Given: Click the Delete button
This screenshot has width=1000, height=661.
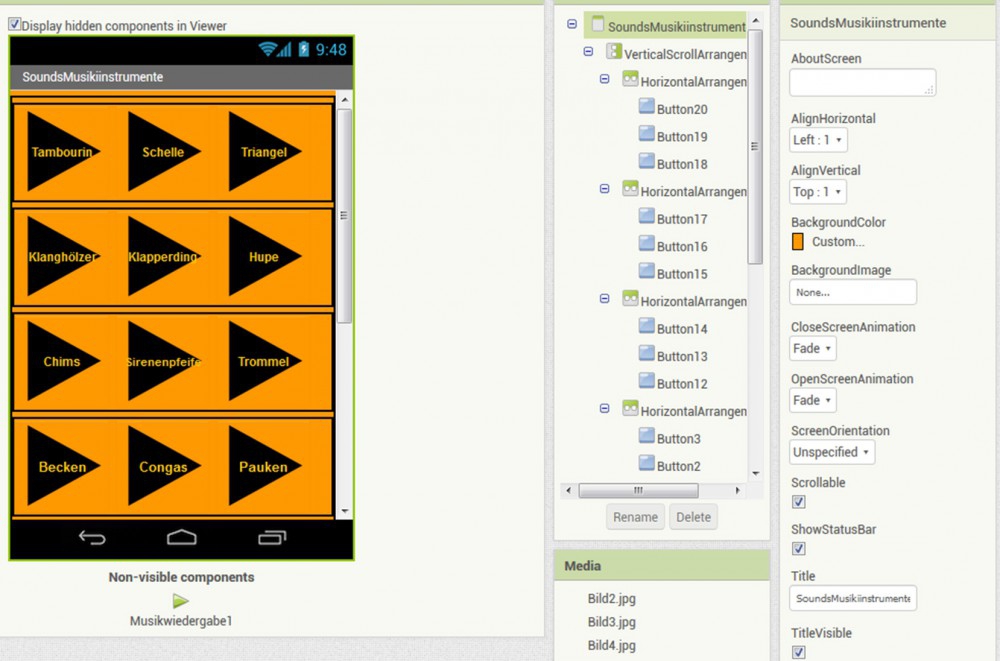Looking at the screenshot, I should click(x=693, y=517).
